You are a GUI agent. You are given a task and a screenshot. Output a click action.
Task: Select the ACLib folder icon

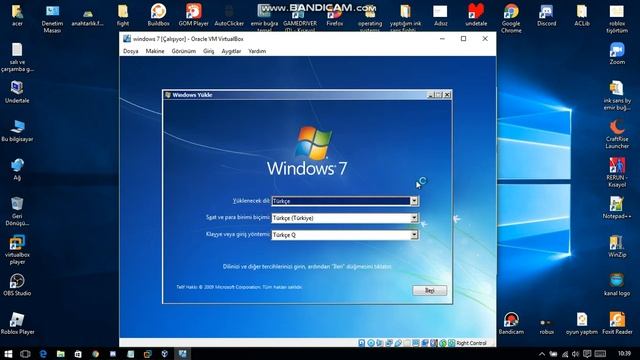point(582,15)
